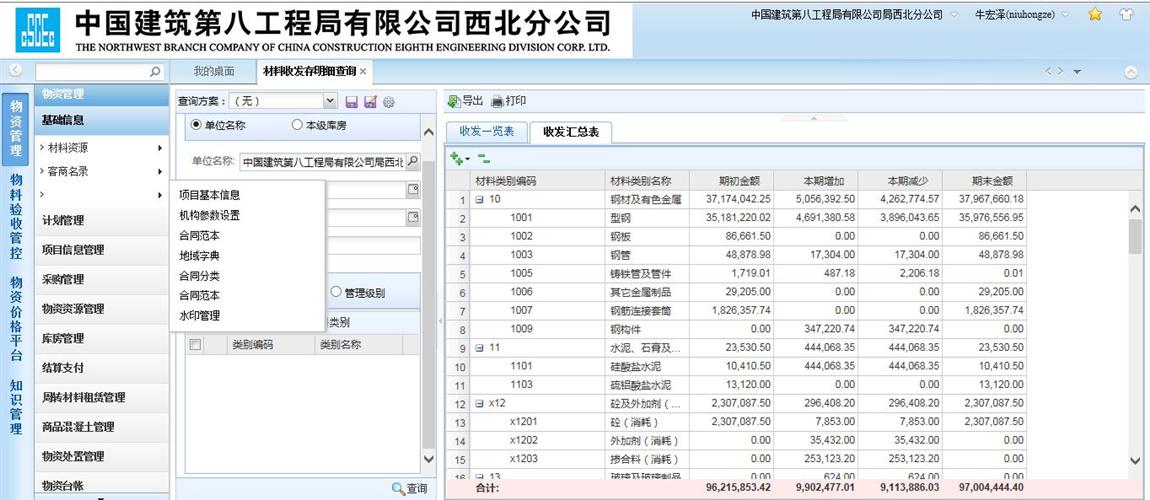Open the second date picker icon

(x=413, y=217)
